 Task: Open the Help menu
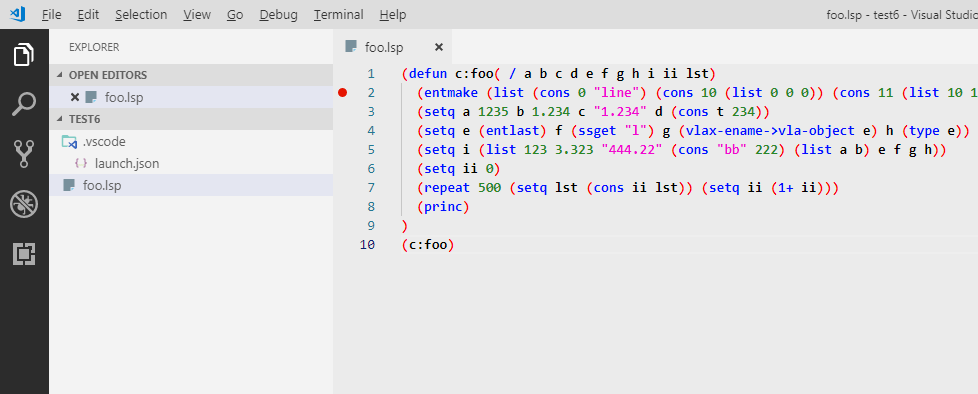pos(393,14)
